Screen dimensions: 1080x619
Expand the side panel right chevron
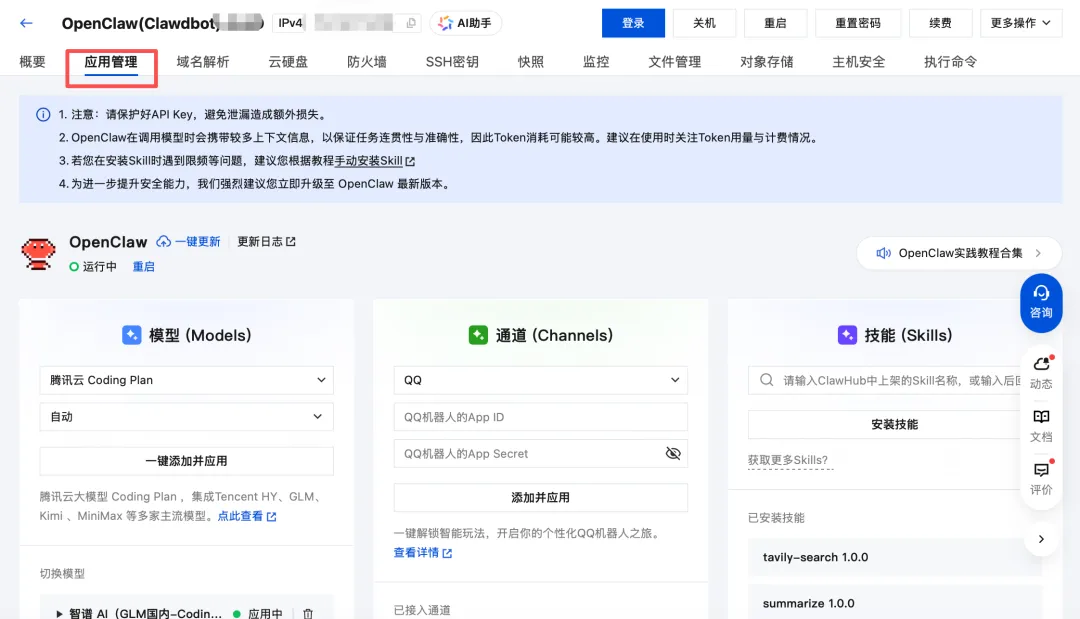coord(1041,539)
